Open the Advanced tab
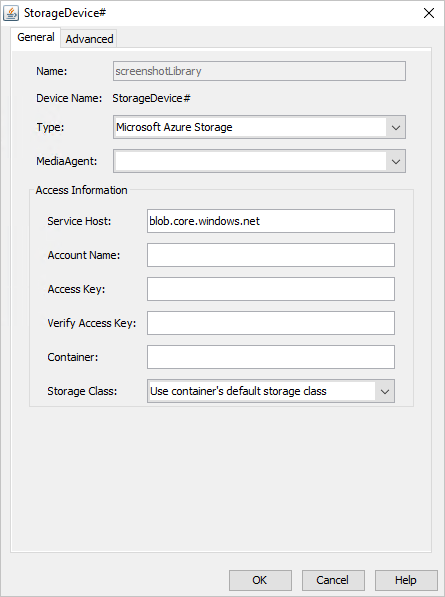 (89, 39)
